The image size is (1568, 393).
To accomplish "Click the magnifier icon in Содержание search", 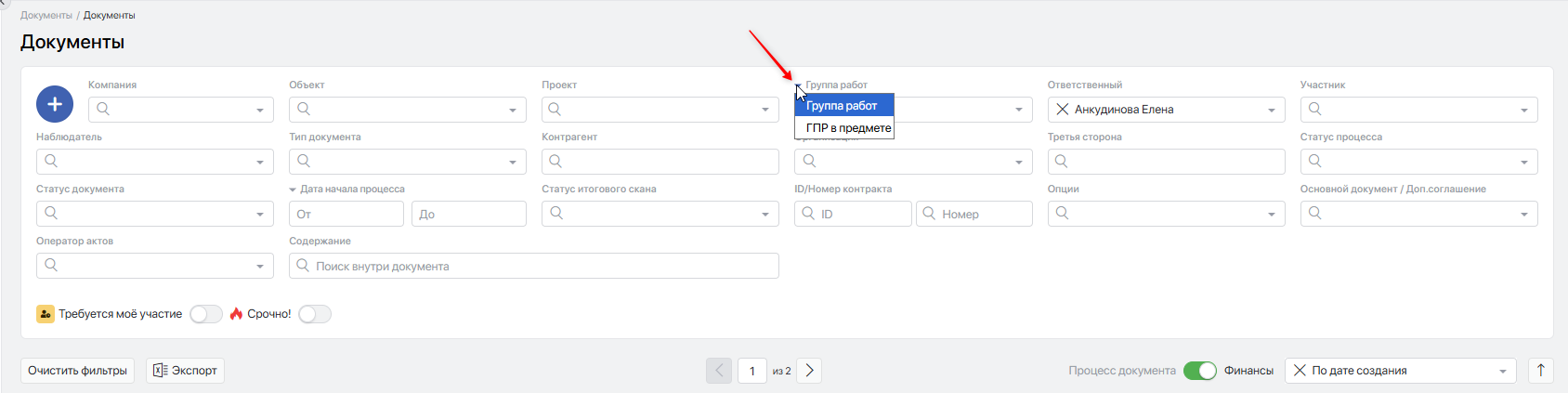I will tap(303, 266).
